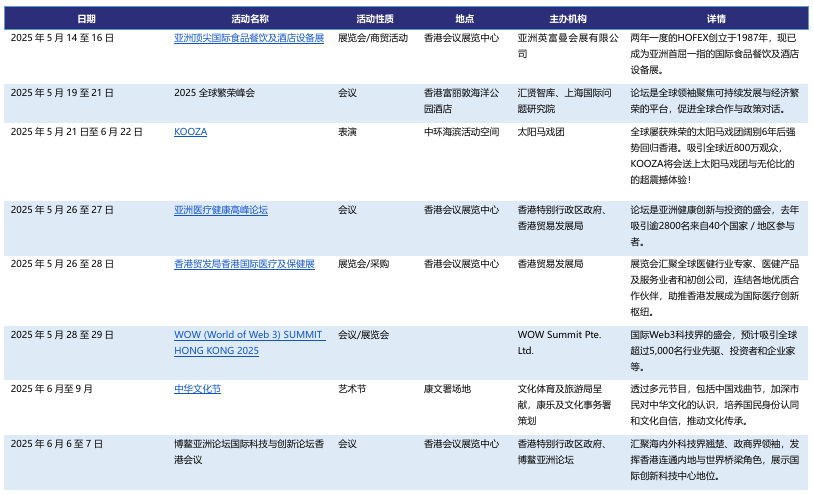
Task: Select the date 2025年6月6至7日
Action: pyautogui.click(x=57, y=444)
